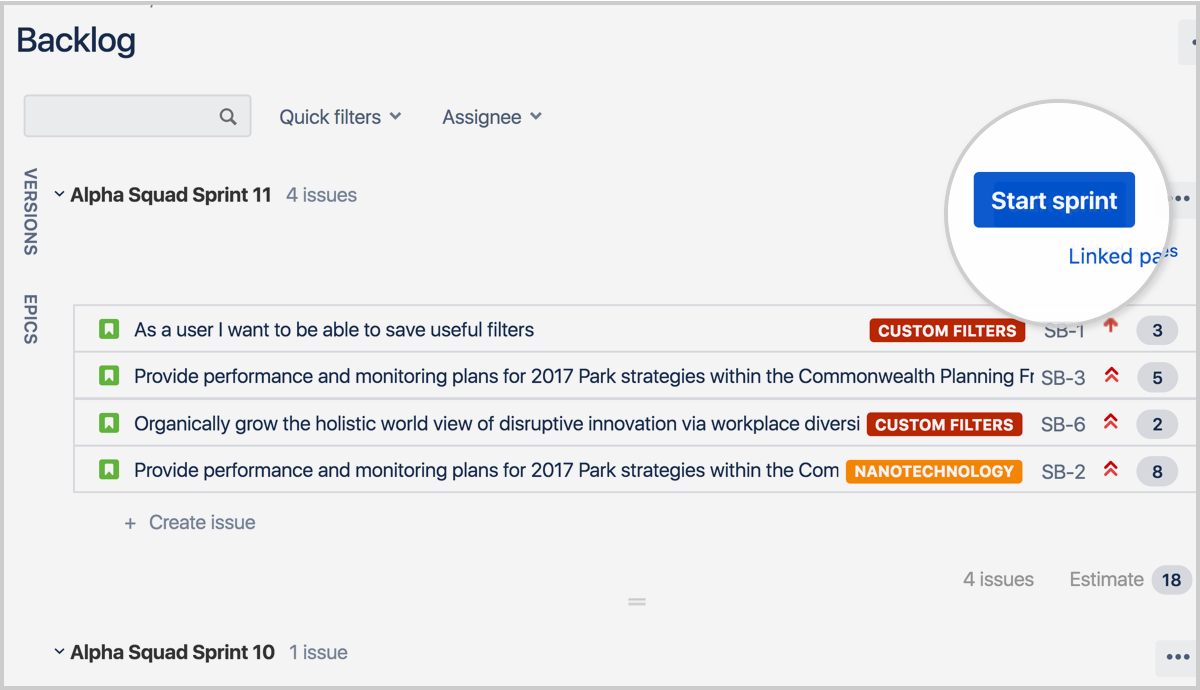The width and height of the screenshot is (1200, 690).
Task: Click the priority arrow icon on SB-3
Action: (x=1111, y=376)
